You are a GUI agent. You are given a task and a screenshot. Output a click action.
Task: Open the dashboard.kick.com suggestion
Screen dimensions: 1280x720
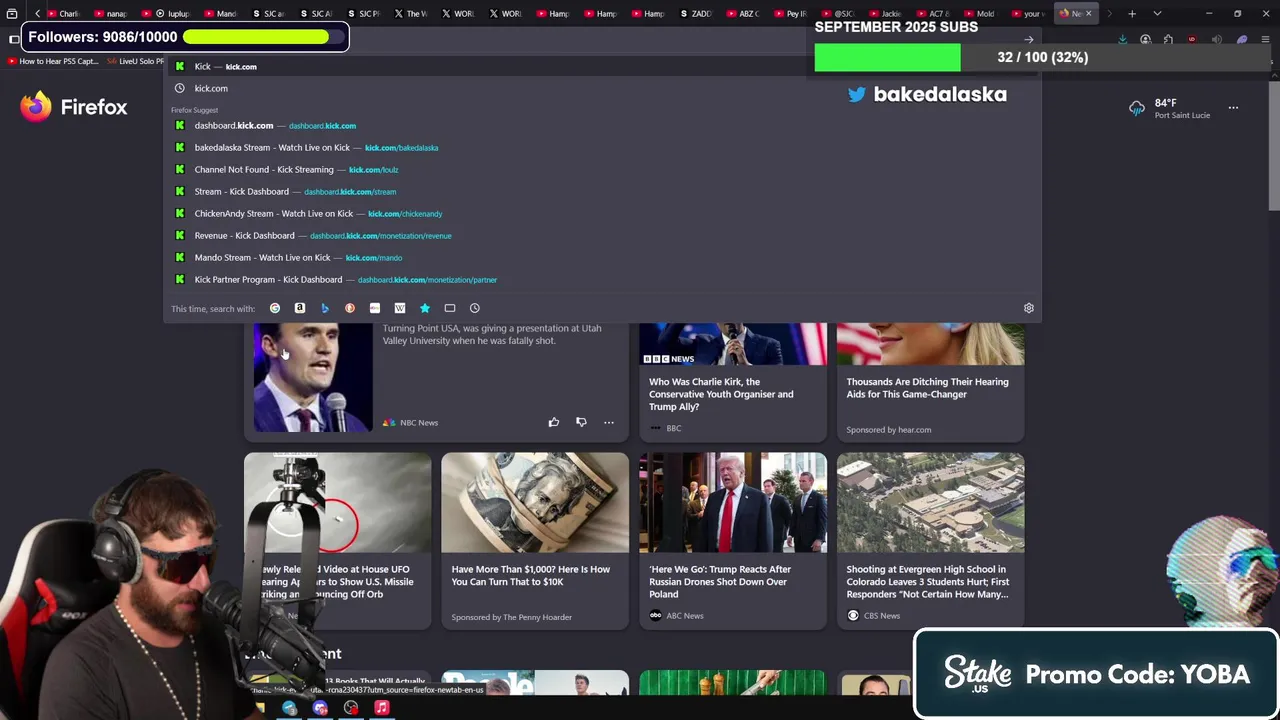pyautogui.click(x=603, y=125)
